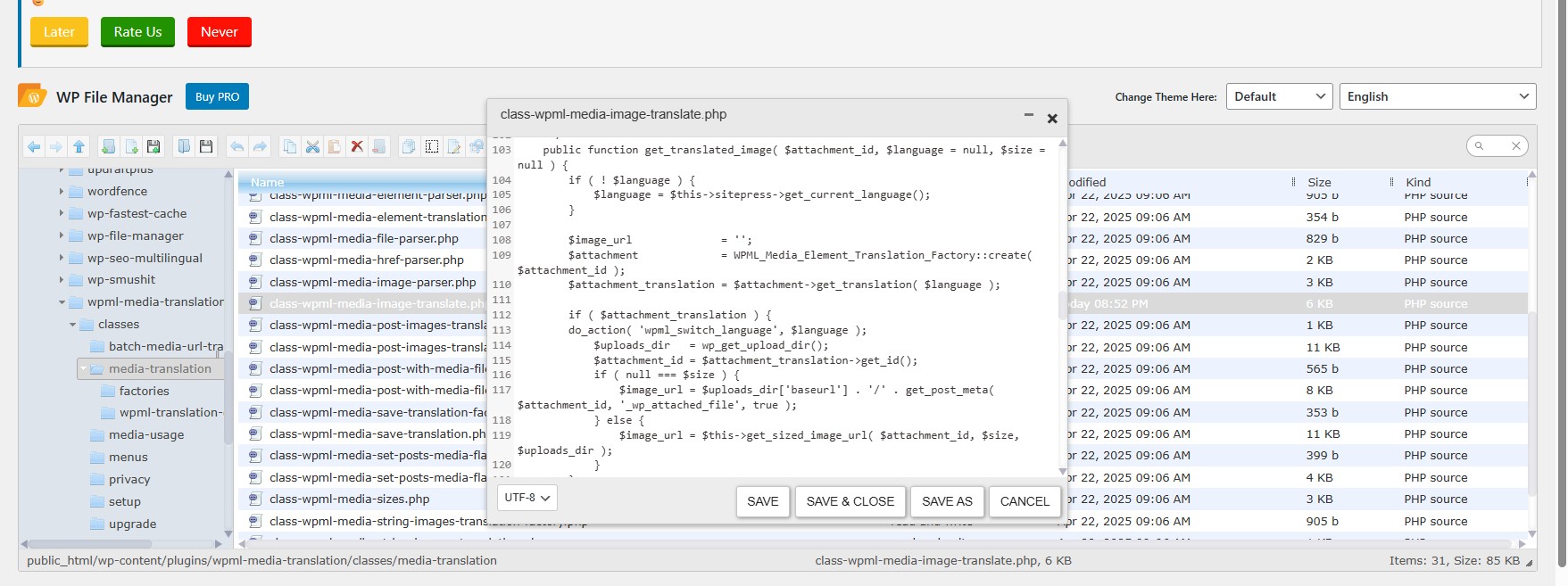Click SAVE in the editor dialog
The width and height of the screenshot is (1568, 586).
click(x=763, y=501)
